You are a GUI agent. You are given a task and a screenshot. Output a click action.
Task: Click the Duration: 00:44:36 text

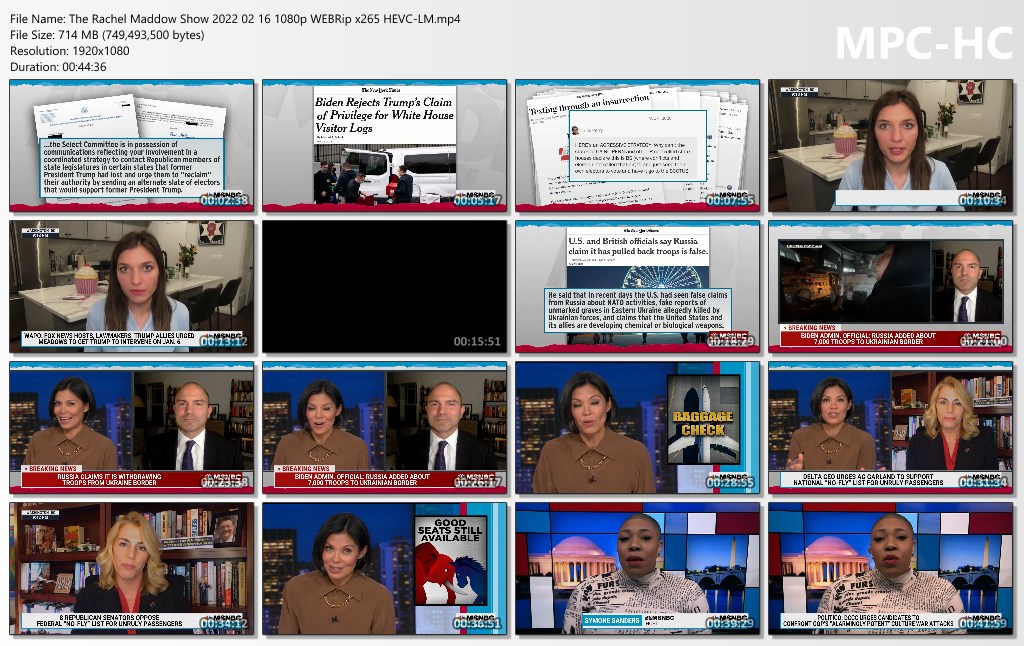58,67
